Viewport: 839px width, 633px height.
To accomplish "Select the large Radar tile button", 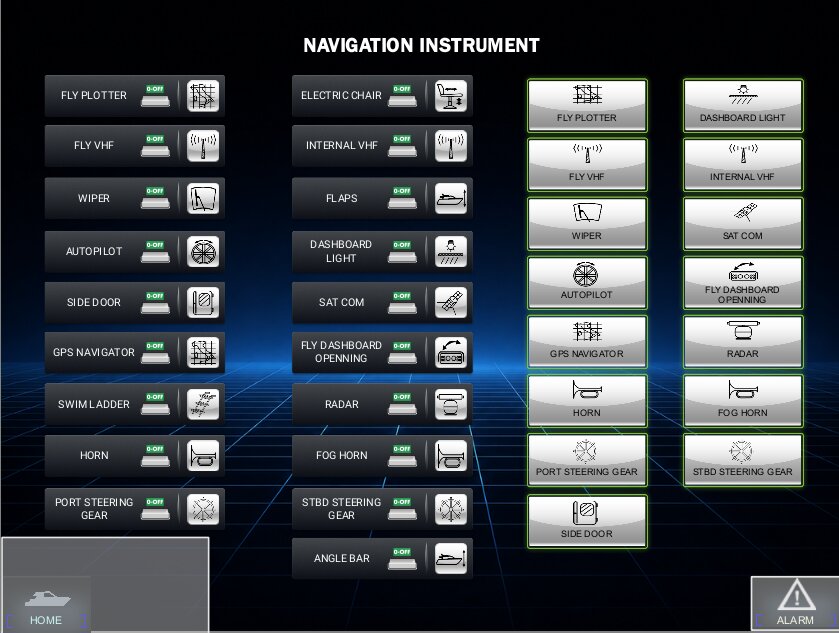I will [743, 342].
